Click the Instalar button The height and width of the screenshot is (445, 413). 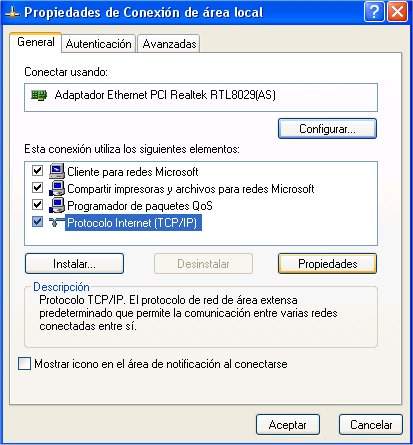(74, 264)
